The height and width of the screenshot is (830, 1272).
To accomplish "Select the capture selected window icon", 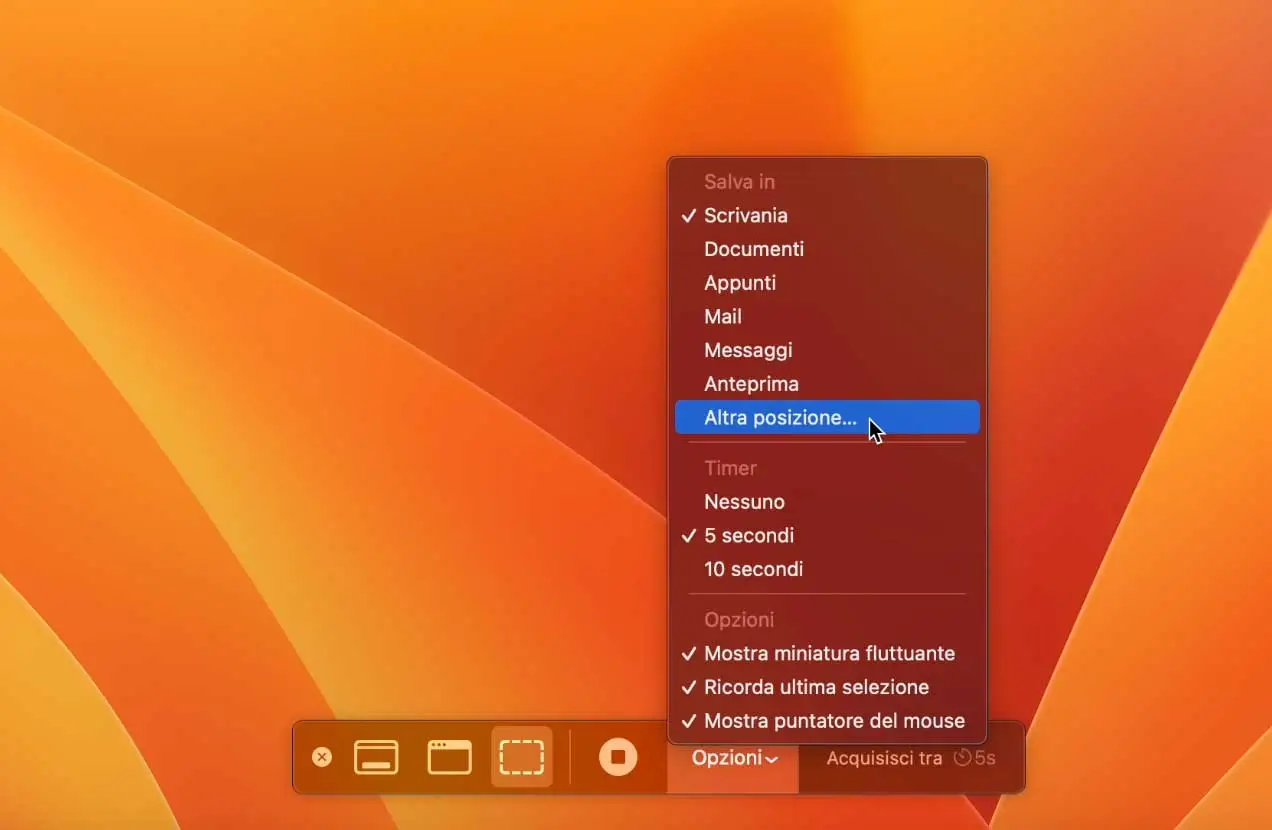I will tap(449, 757).
